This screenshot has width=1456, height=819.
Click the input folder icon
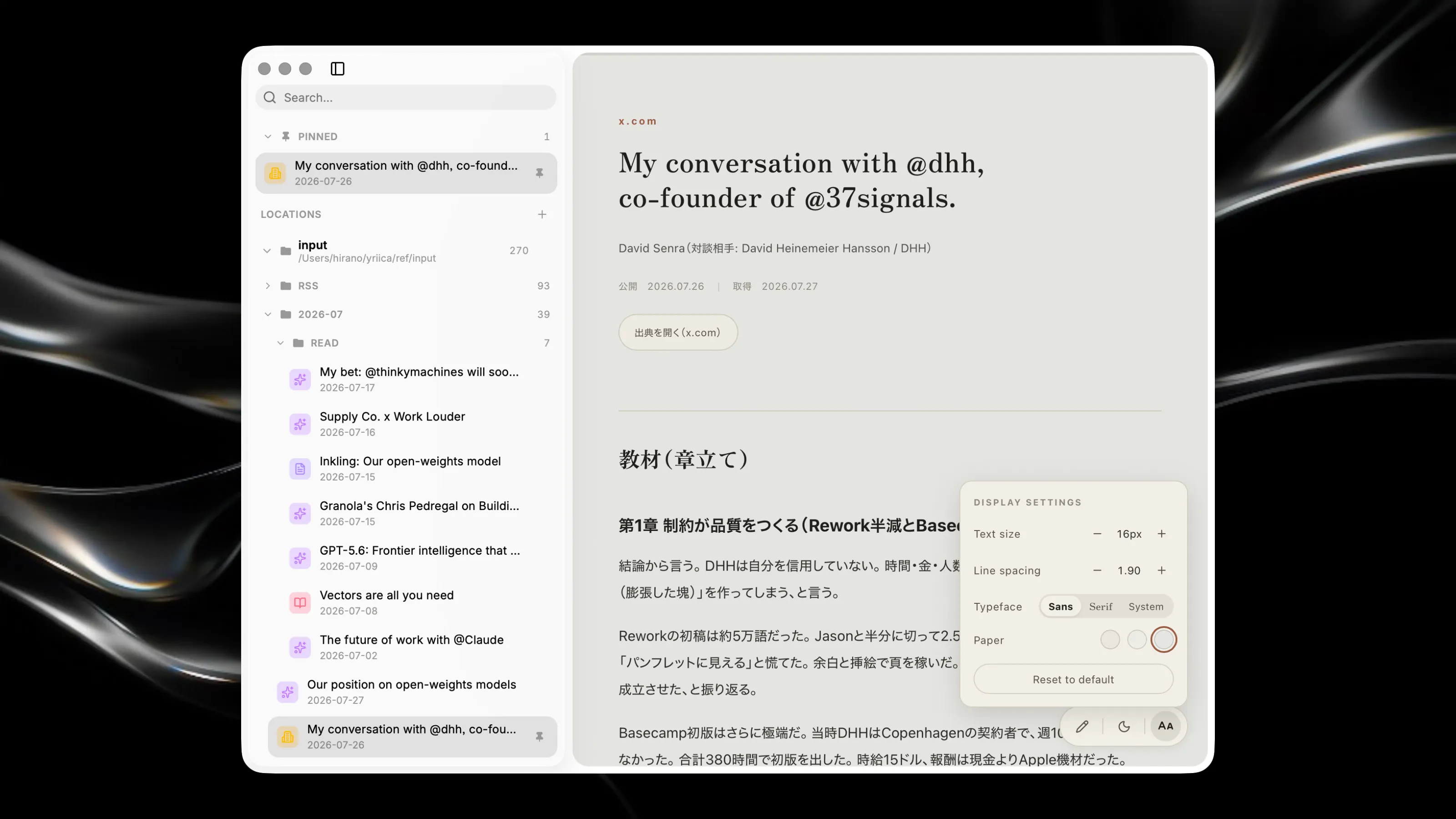click(x=286, y=251)
